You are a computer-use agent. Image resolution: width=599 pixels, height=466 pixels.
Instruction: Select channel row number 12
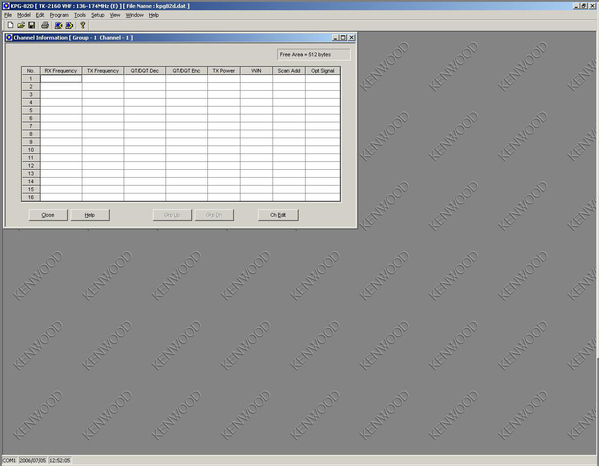[31, 166]
